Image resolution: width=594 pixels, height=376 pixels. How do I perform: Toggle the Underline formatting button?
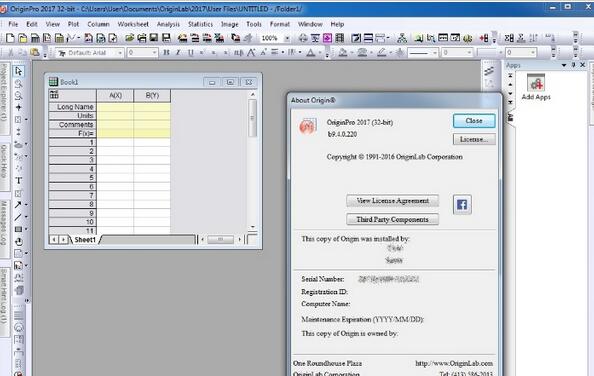tap(190, 53)
